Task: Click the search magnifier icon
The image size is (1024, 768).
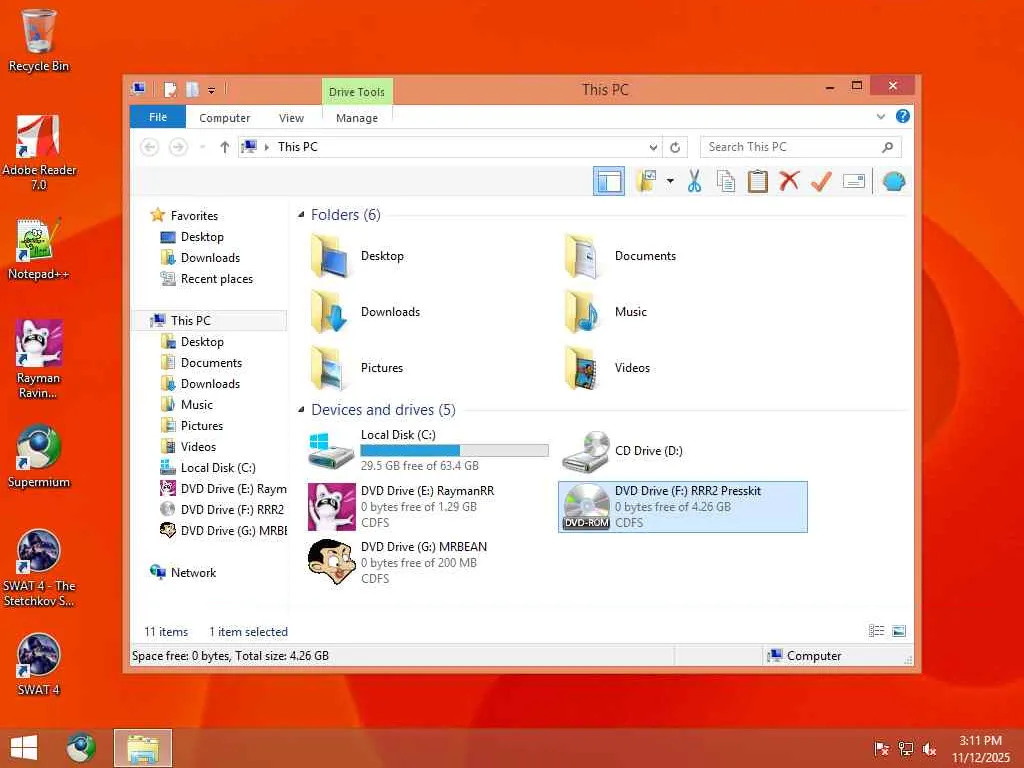Action: pyautogui.click(x=887, y=147)
